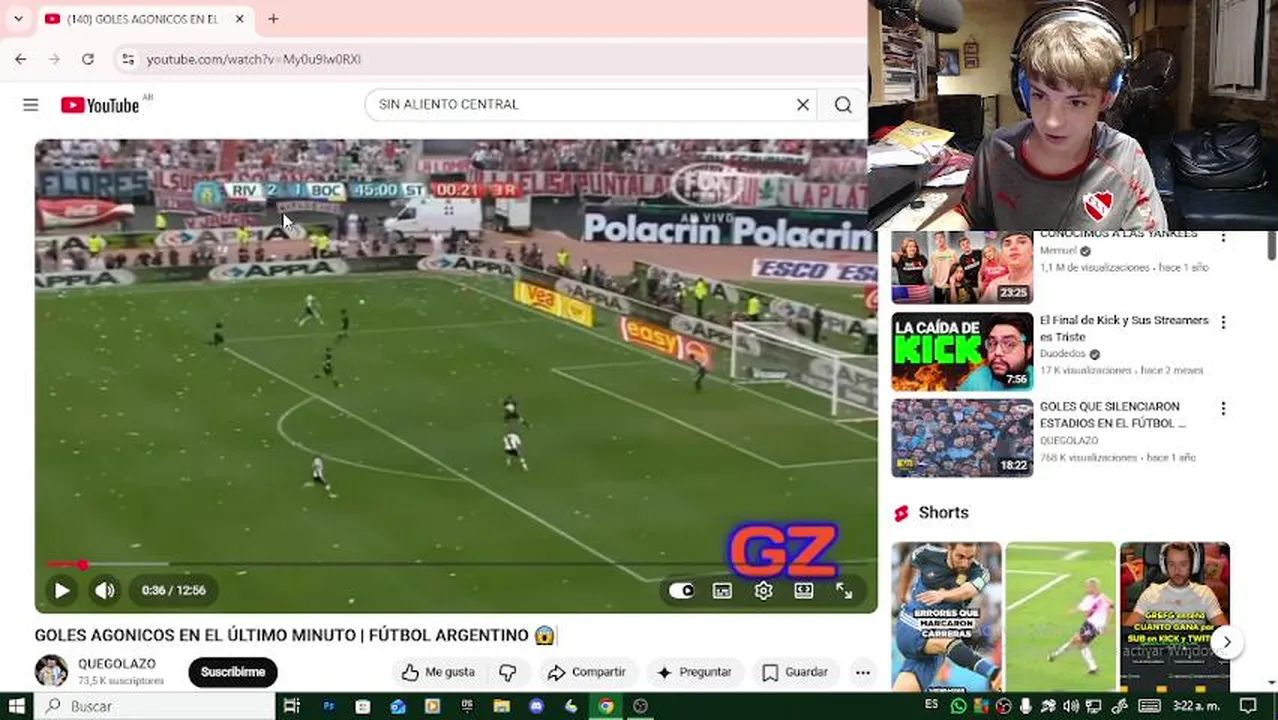
Task: Open the tab search dropdown arrow
Action: pos(18,19)
